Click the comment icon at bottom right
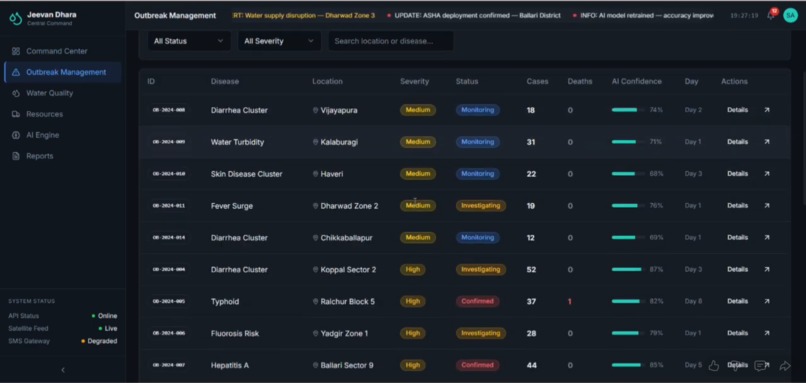This screenshot has height=383, width=806. (760, 366)
